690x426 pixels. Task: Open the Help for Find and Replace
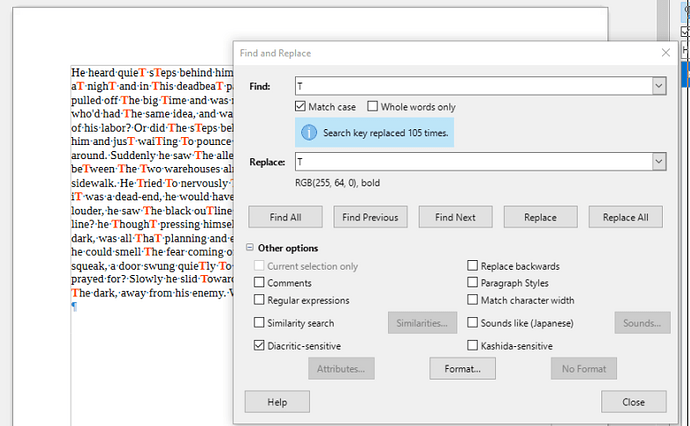277,402
